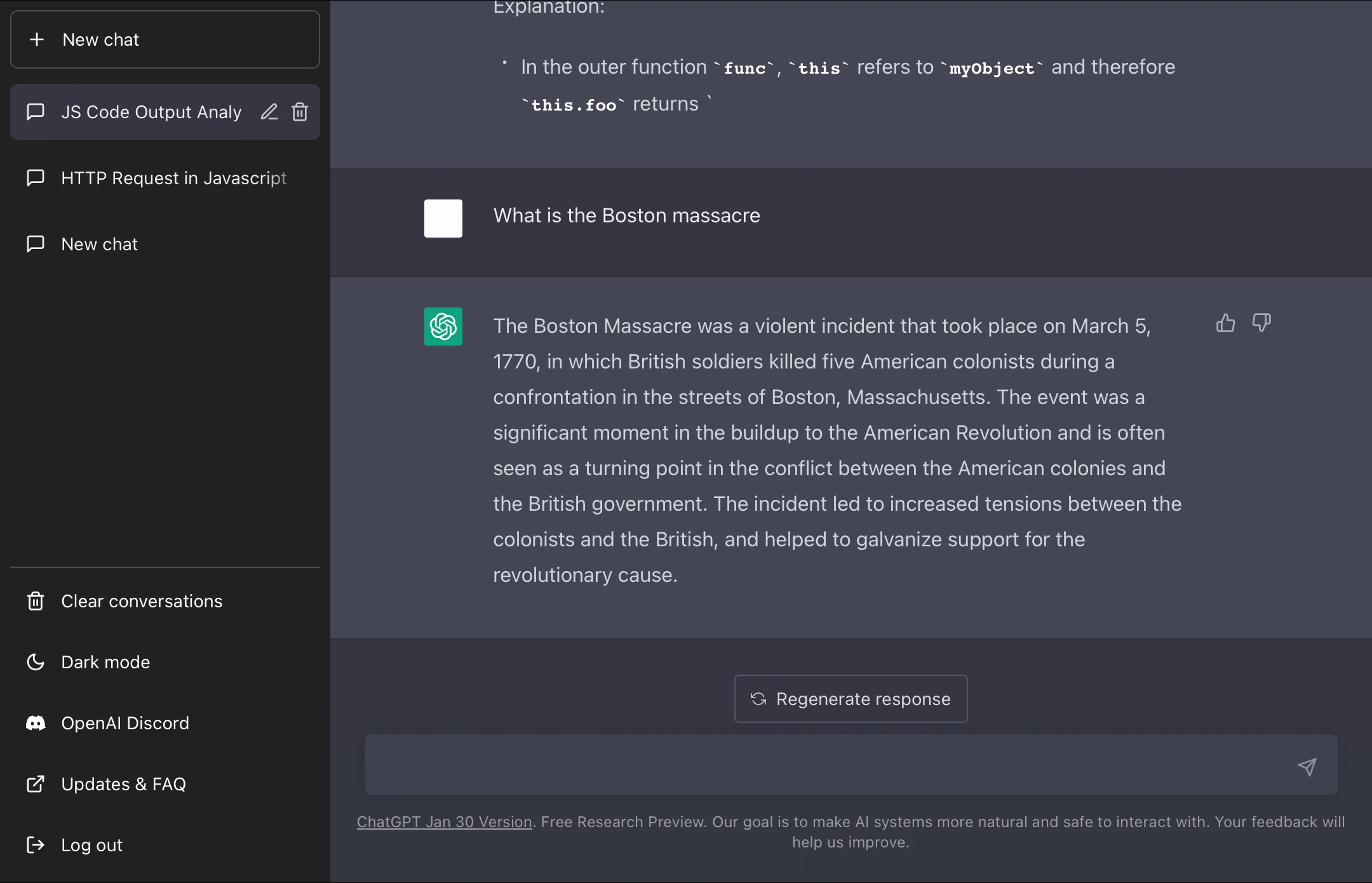Click the thumbs down icon on response
The height and width of the screenshot is (883, 1372).
point(1261,323)
